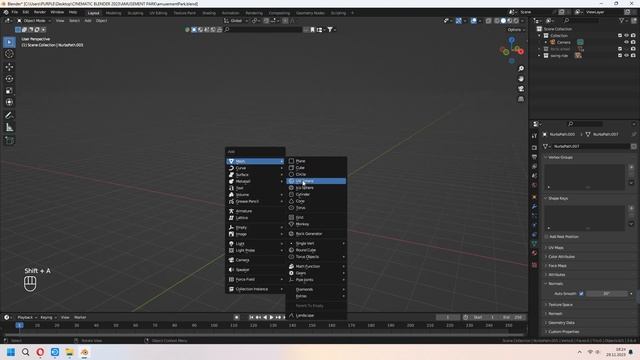Select the Scale tool in left toolbar

9,91
